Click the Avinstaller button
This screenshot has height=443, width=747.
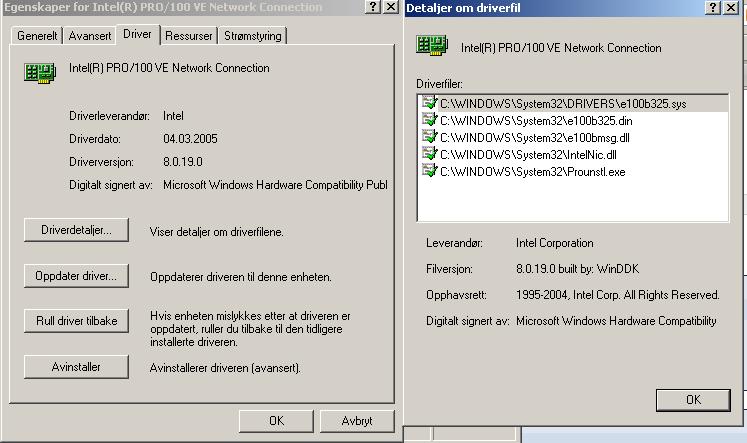(x=76, y=367)
